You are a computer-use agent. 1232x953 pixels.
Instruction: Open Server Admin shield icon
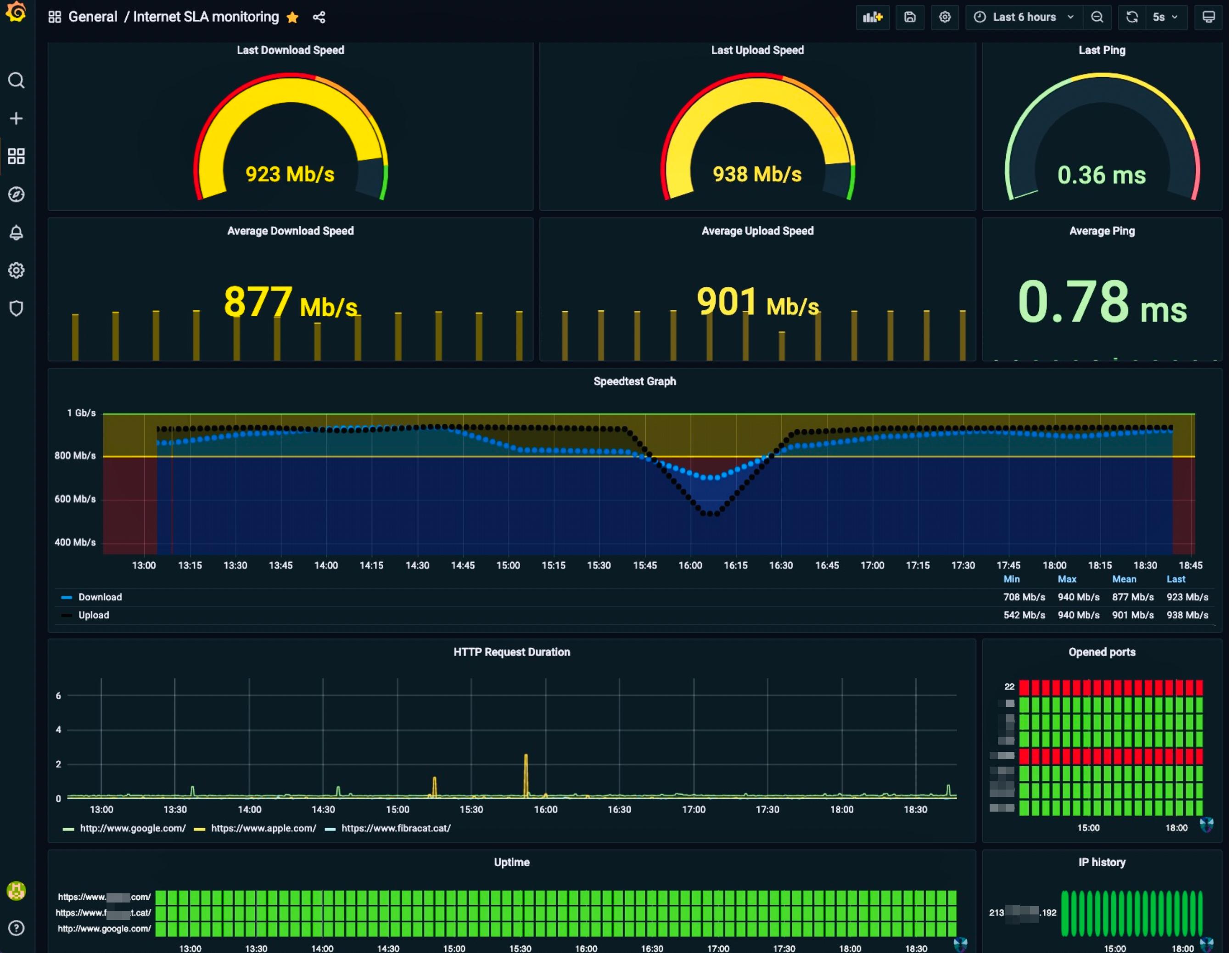click(x=17, y=308)
